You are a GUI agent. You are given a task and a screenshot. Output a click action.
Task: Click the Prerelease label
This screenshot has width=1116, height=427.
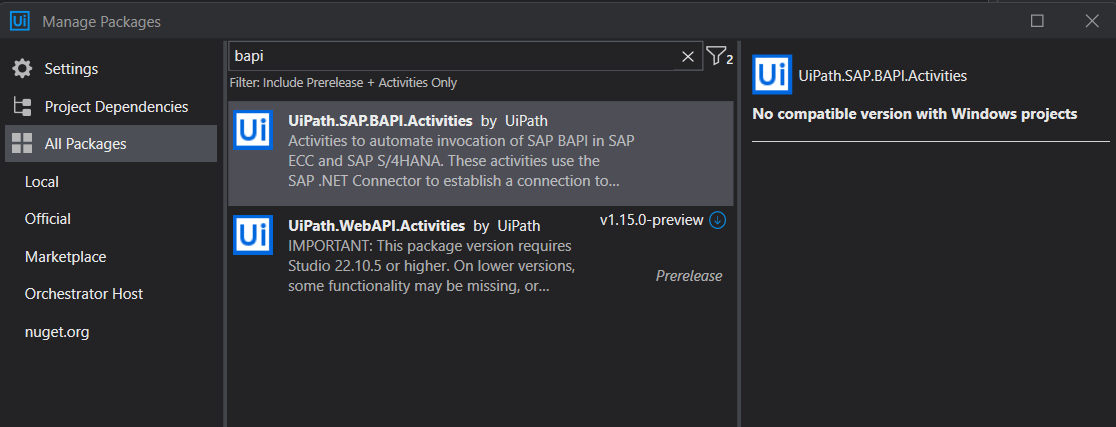[689, 276]
